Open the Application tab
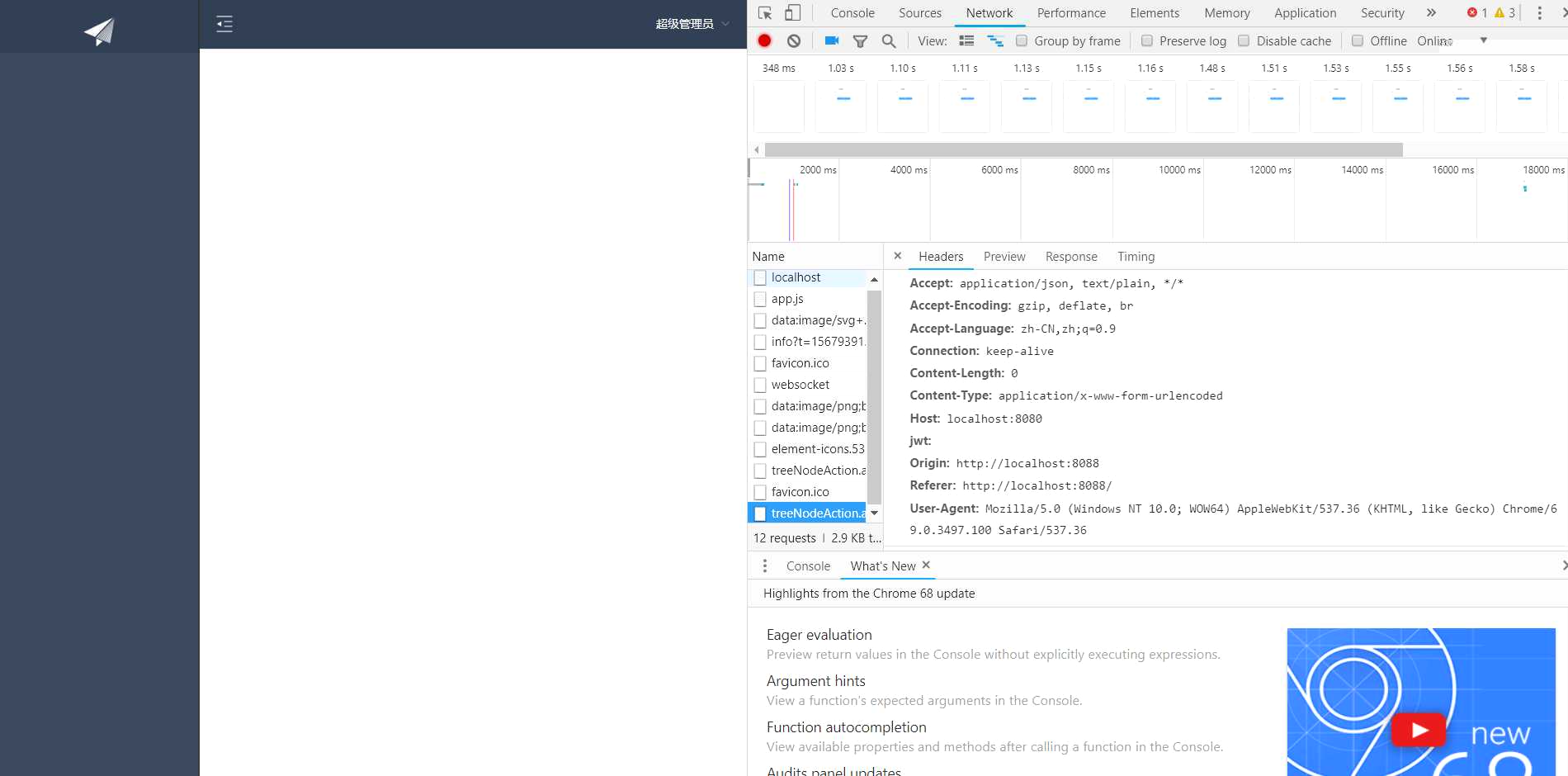 1306,13
